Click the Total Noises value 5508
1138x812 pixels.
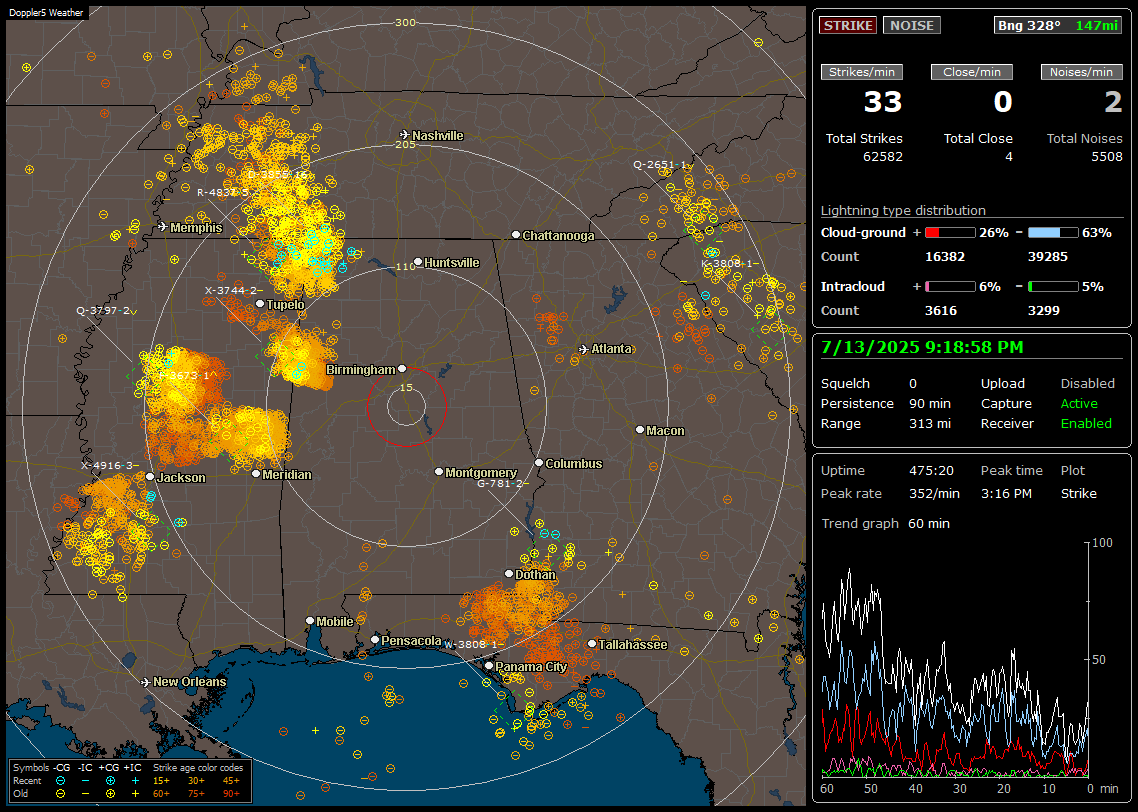click(1107, 156)
